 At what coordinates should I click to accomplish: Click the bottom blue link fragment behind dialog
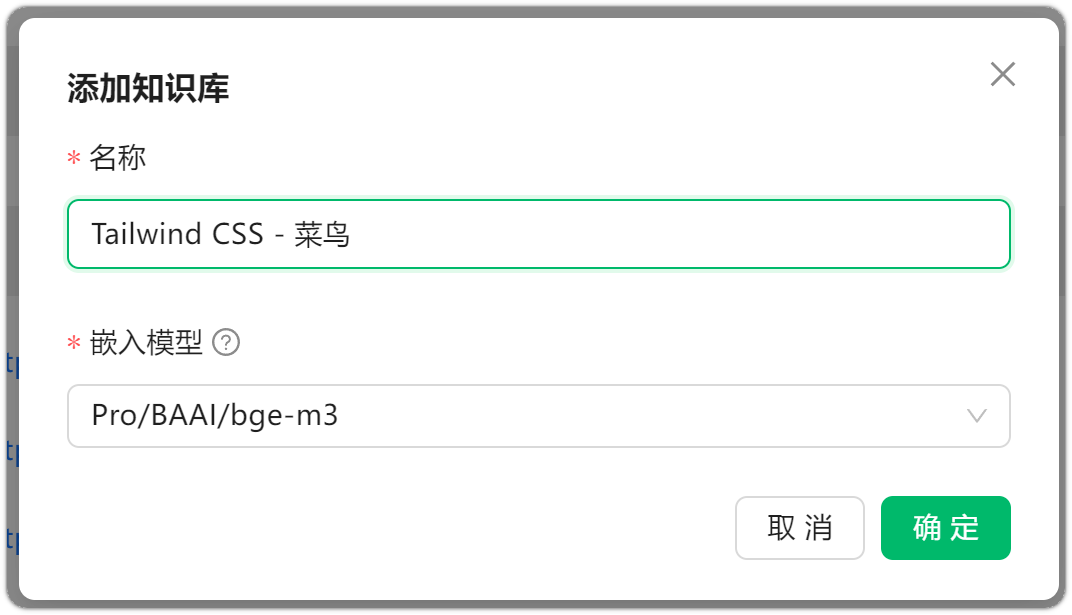point(12,541)
